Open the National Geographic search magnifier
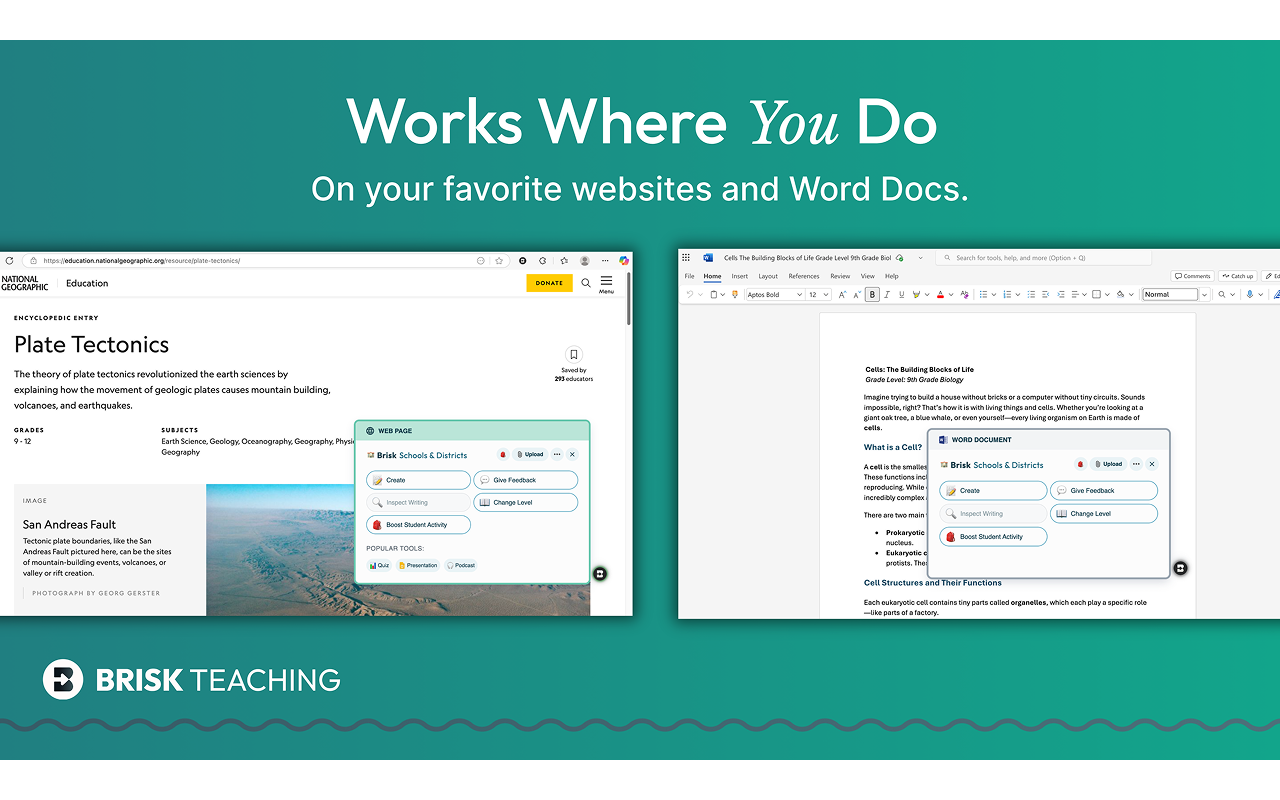This screenshot has width=1280, height=800. point(586,283)
